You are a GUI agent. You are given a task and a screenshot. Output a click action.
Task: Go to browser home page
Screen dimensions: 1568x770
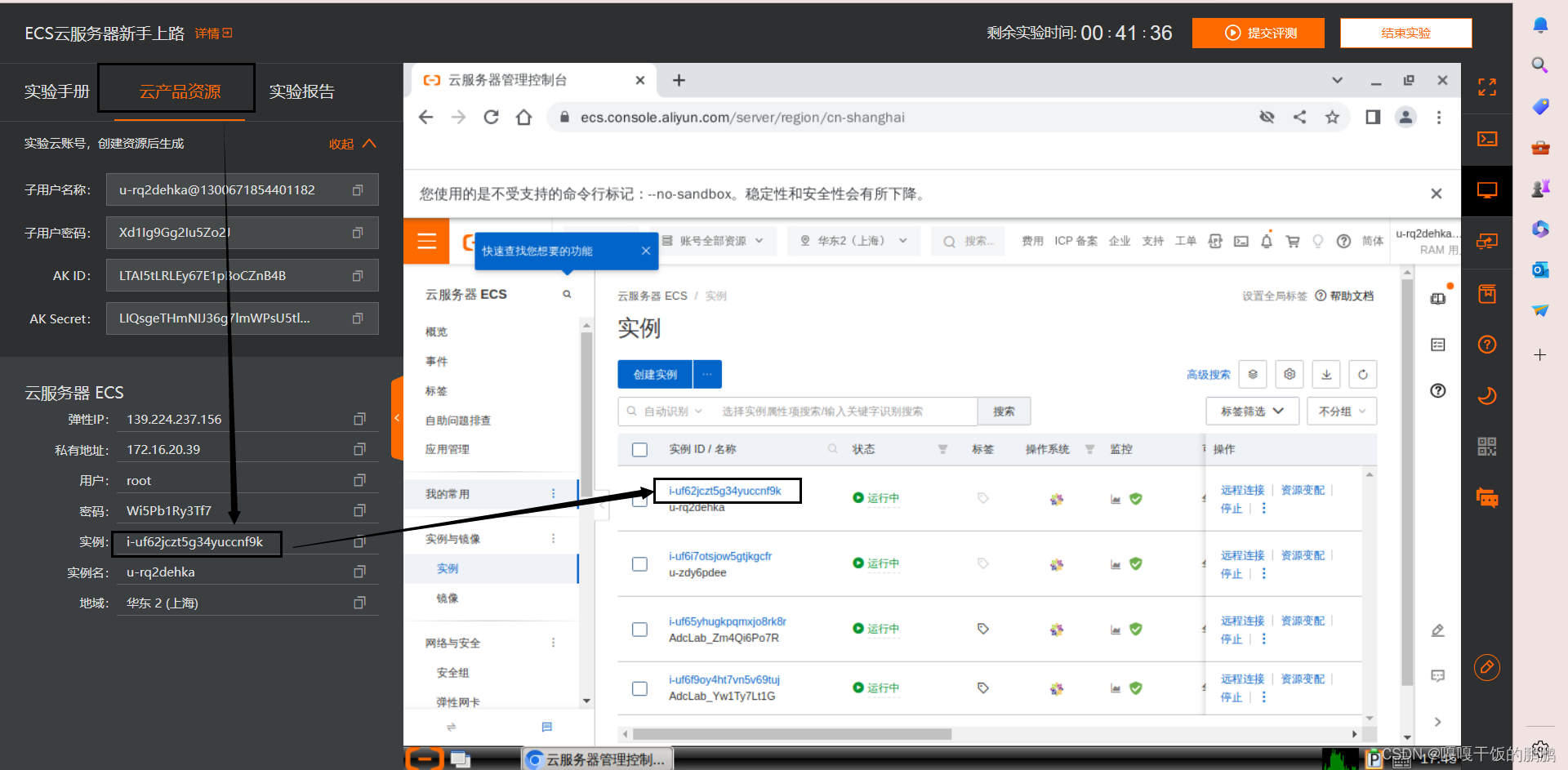click(523, 117)
